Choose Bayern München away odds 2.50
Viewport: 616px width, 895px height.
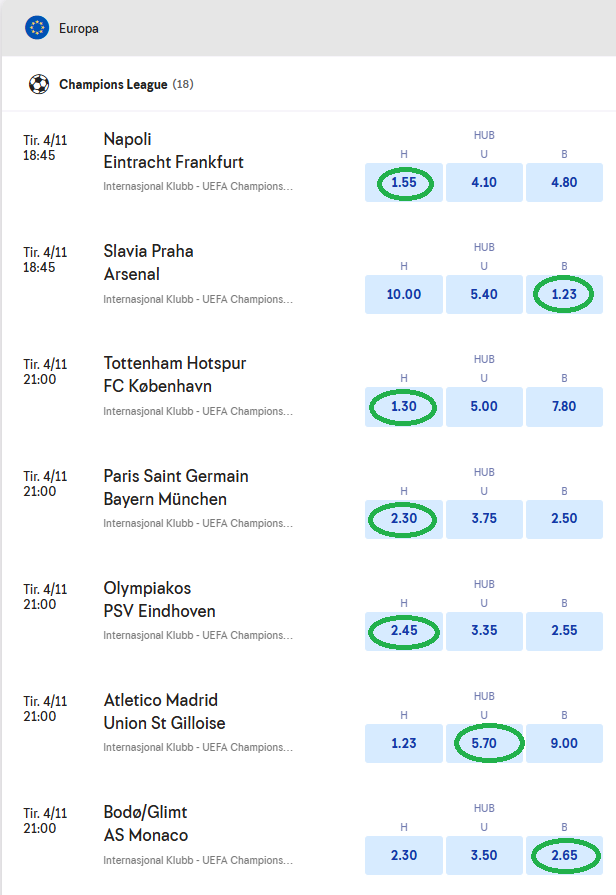(564, 519)
